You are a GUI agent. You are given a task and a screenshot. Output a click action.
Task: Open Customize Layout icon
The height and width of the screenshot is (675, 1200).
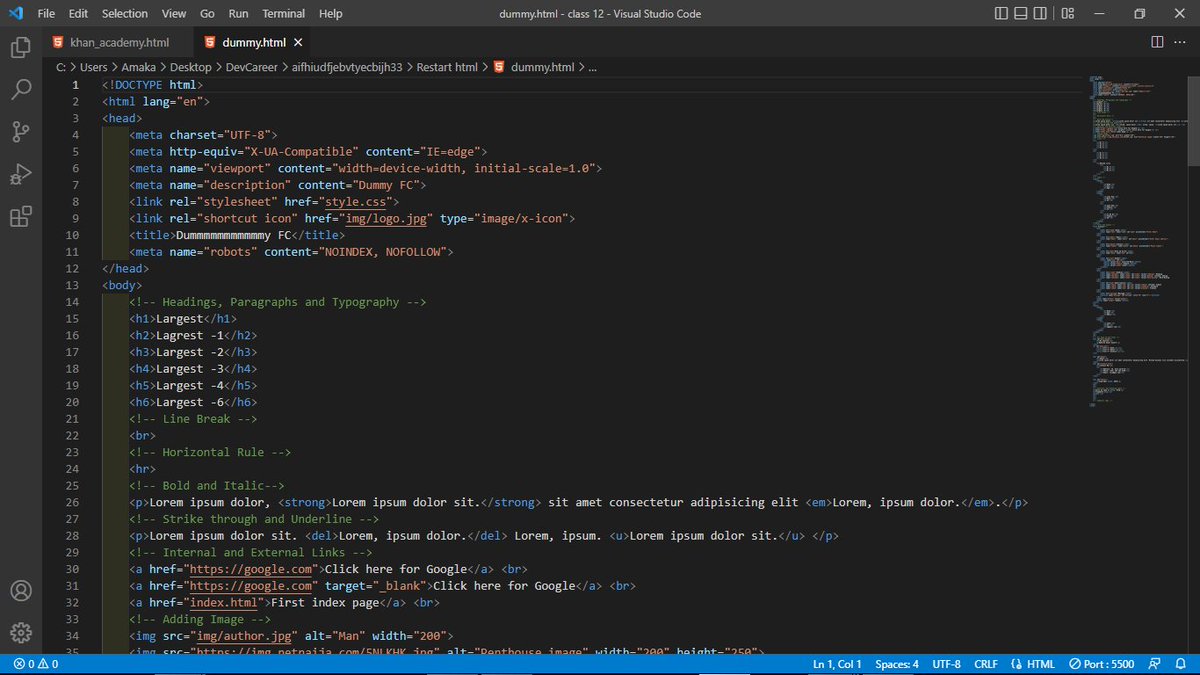[1068, 14]
